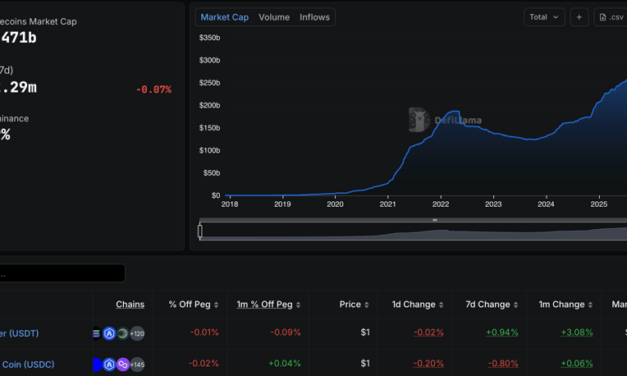Viewport: 627px width, 376px height.
Task: Click USDC 1m % off peg value +0.04%
Action: 284,364
